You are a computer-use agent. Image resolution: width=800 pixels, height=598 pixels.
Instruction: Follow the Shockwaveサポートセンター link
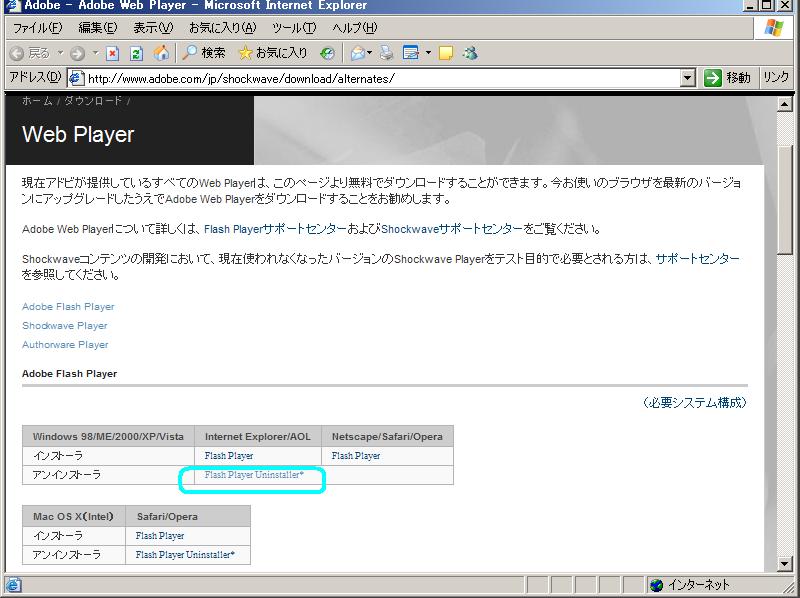[x=452, y=229]
